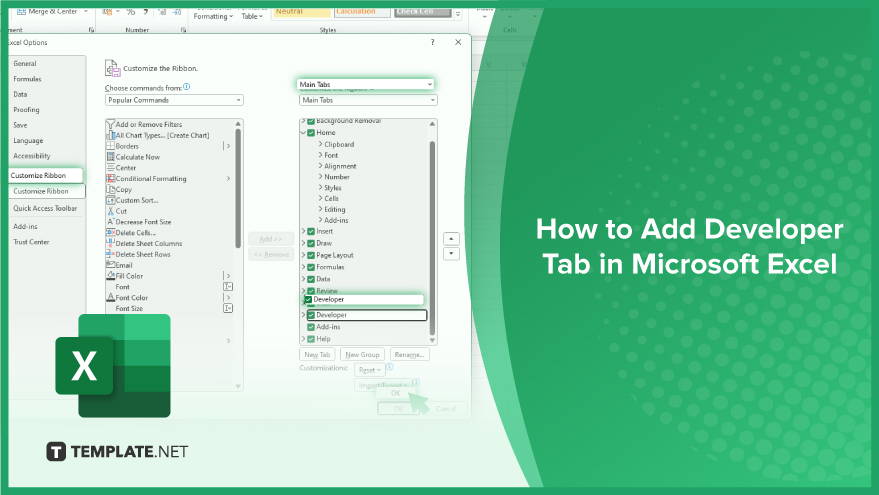Pick the Decrease Font Size icon
Image resolution: width=879 pixels, height=495 pixels.
pos(110,222)
